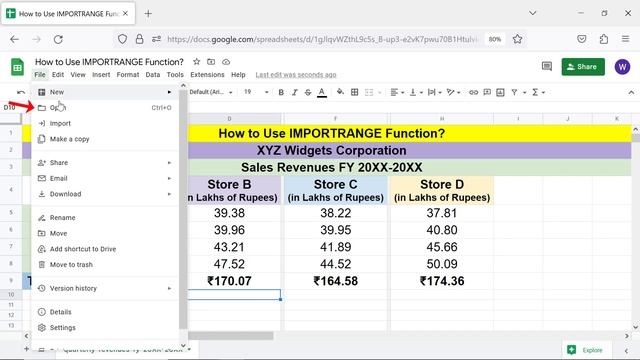Open the Sheets home logo
The image size is (640, 360).
pyautogui.click(x=17, y=67)
